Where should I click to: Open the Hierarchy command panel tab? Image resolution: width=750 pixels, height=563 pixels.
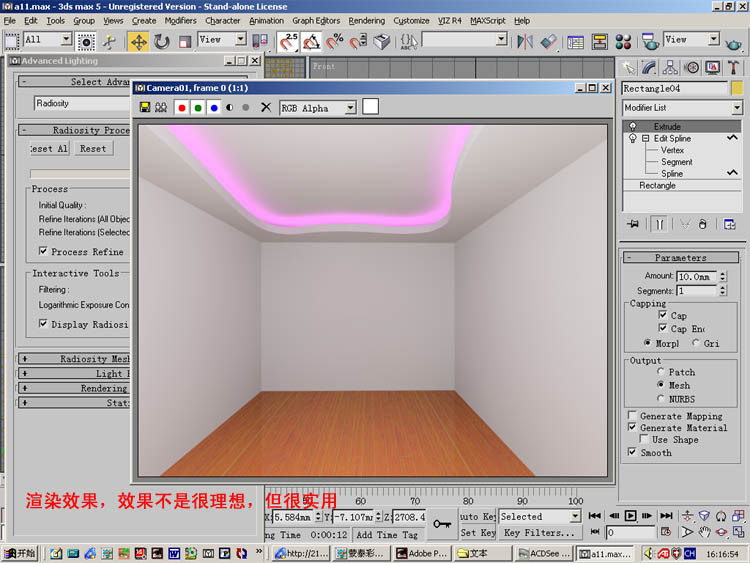671,68
